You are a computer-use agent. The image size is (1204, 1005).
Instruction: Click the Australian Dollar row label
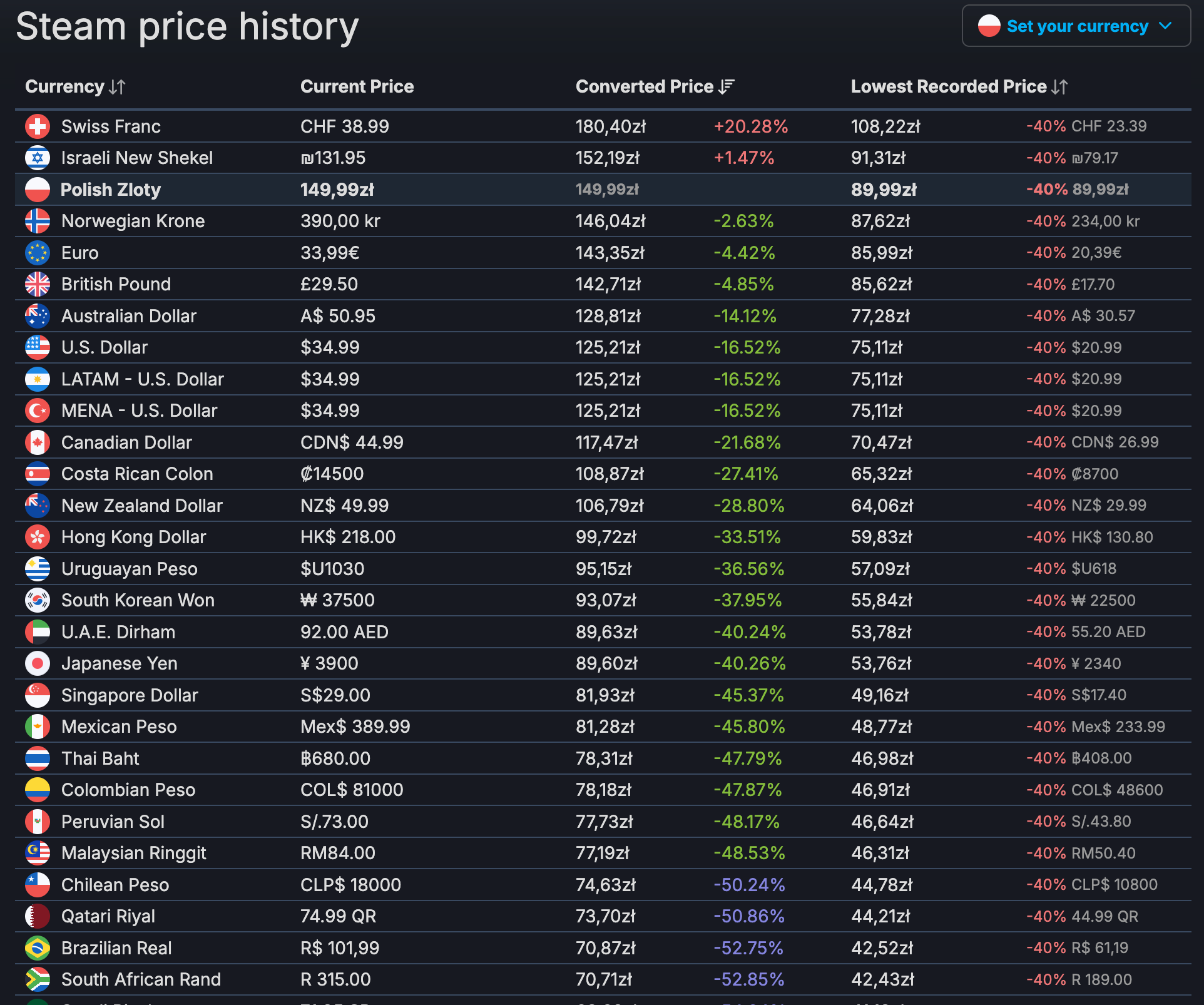(x=129, y=316)
